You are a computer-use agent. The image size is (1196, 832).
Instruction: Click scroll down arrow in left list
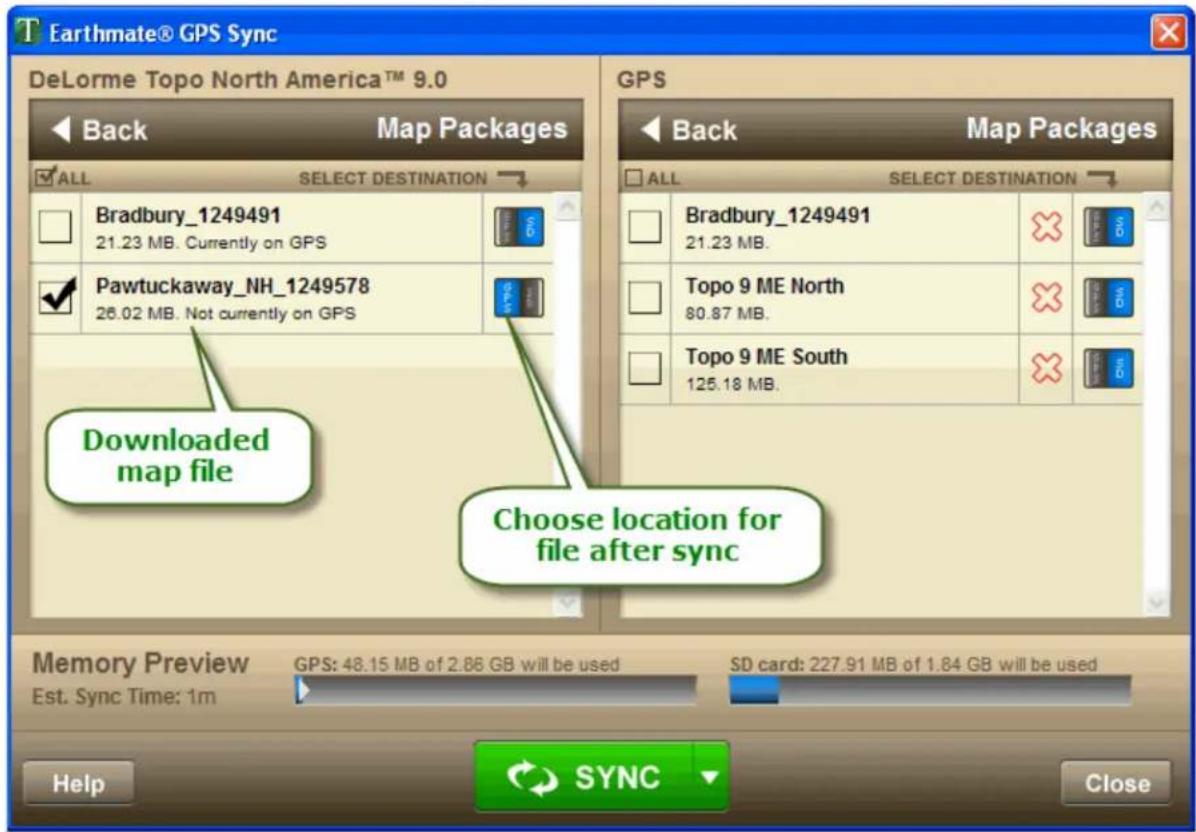tap(568, 603)
